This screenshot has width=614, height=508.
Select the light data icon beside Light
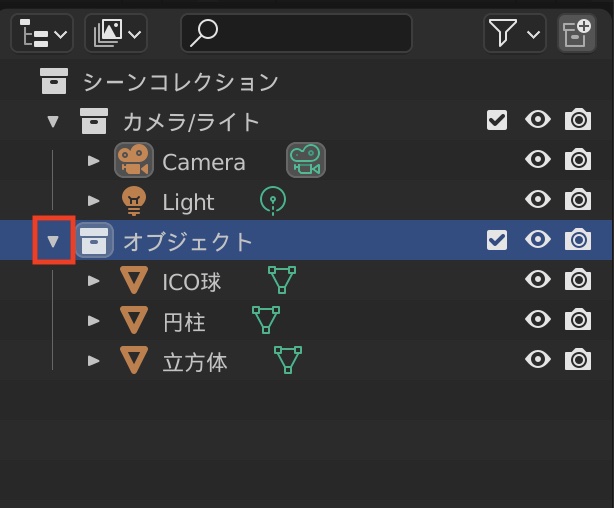(x=272, y=201)
